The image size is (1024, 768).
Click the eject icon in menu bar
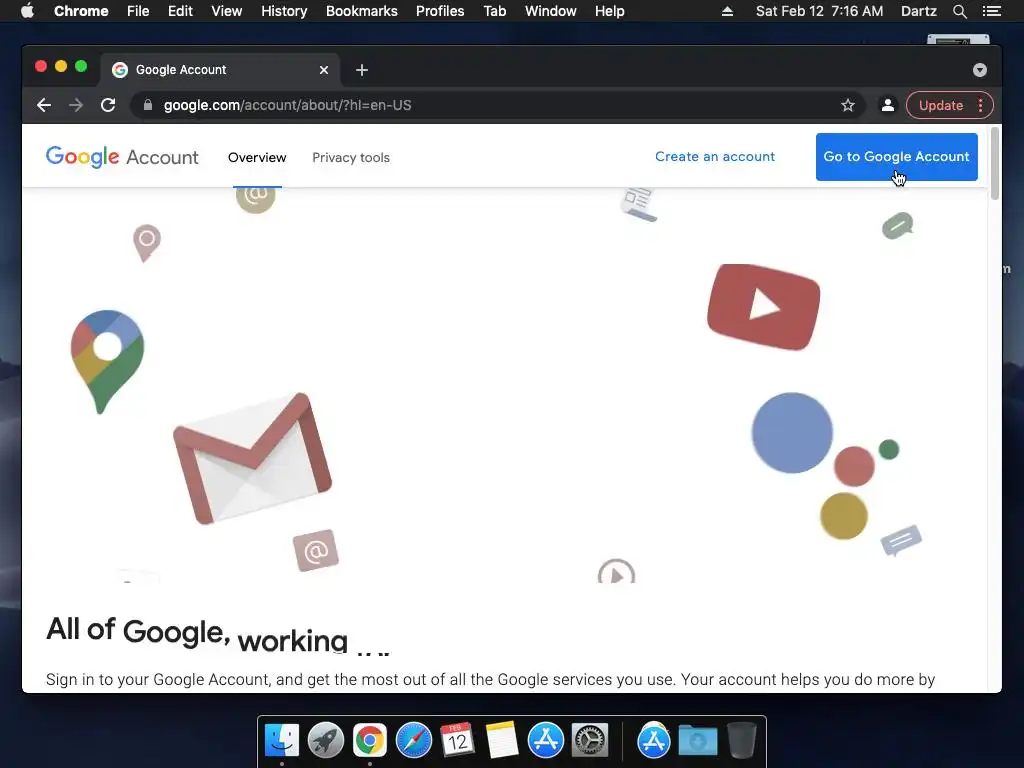(727, 11)
